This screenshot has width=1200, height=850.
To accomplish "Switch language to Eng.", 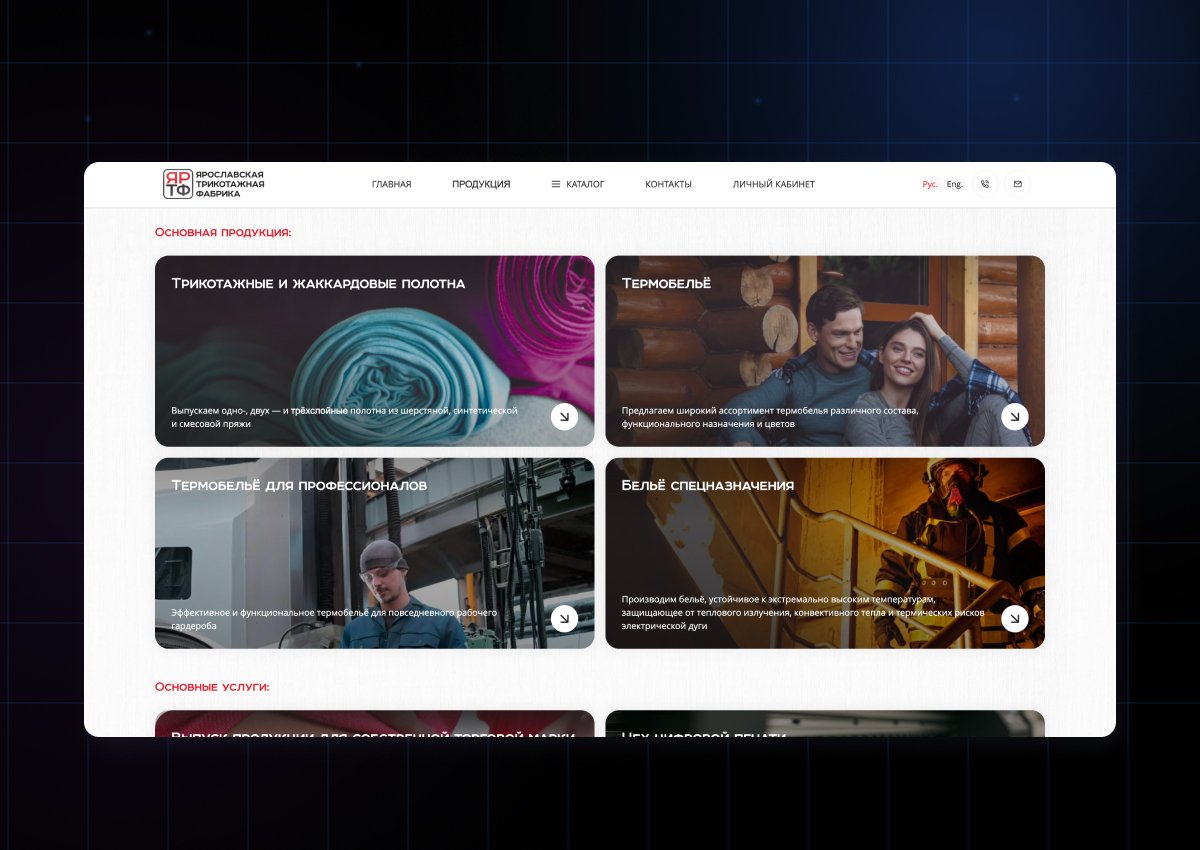I will click(955, 184).
